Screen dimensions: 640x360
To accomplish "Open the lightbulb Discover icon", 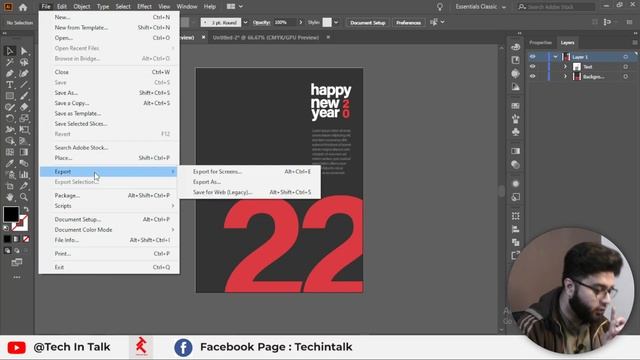I will click(440, 7).
